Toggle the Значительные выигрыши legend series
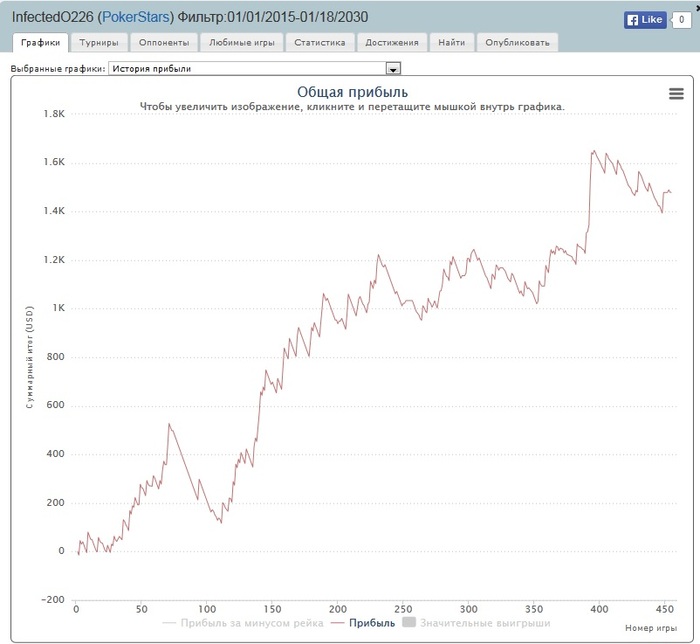Screen dimensions: 700x644 pyautogui.click(x=476, y=623)
